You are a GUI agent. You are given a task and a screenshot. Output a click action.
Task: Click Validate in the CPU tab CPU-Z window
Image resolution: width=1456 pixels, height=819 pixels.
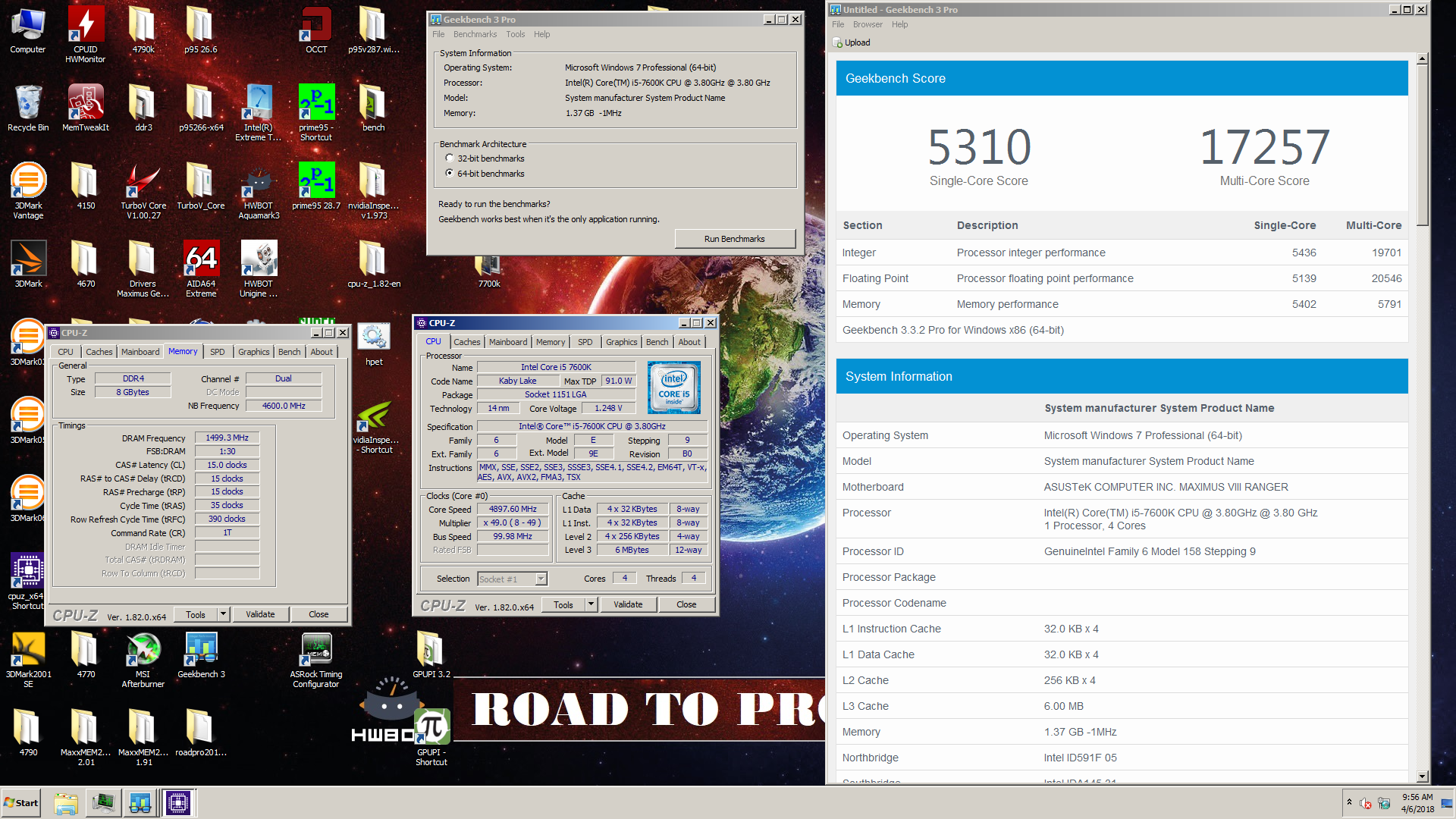[628, 604]
